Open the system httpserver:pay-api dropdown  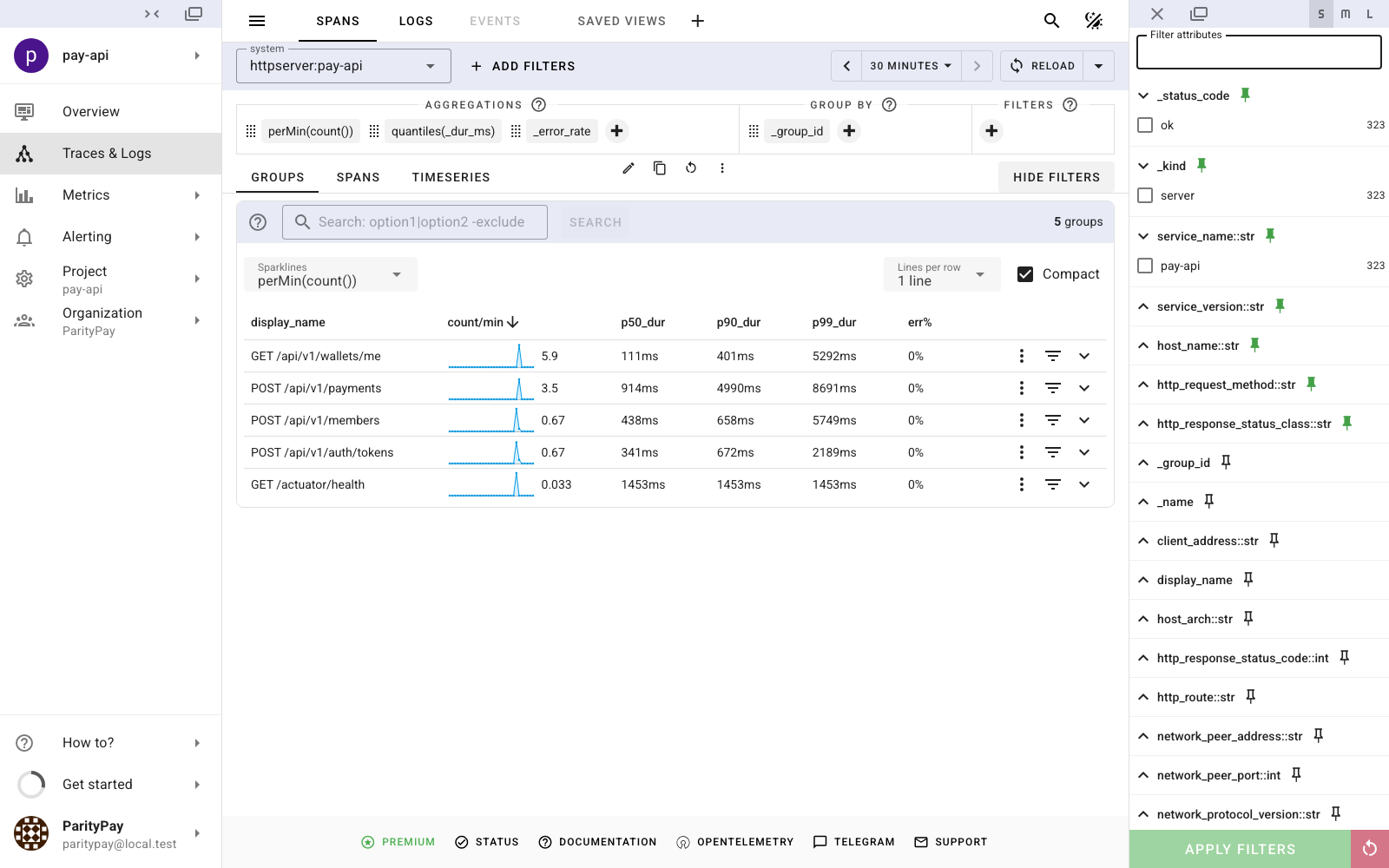(x=344, y=66)
